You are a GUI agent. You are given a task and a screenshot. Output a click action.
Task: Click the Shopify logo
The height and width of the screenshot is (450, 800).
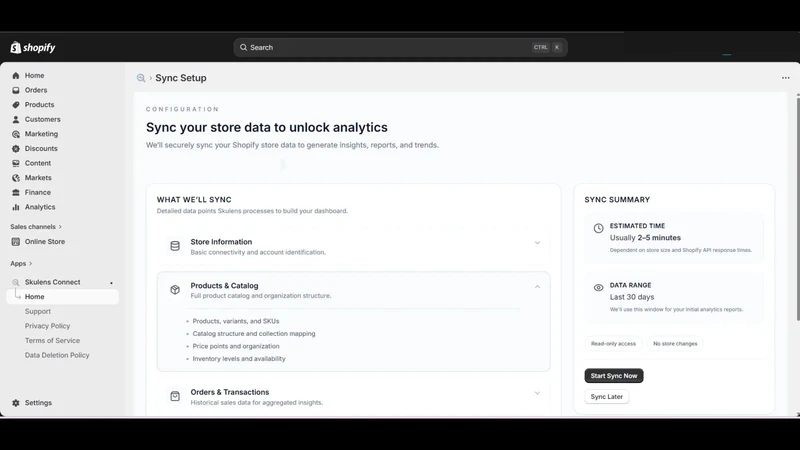(x=33, y=47)
